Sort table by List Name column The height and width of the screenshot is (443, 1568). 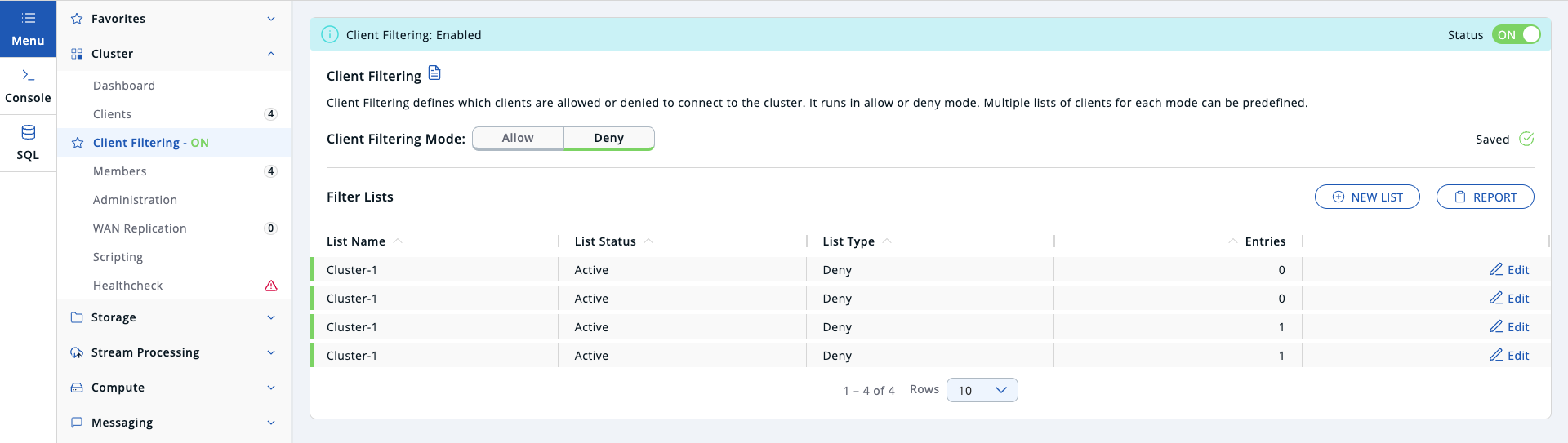[x=356, y=241]
